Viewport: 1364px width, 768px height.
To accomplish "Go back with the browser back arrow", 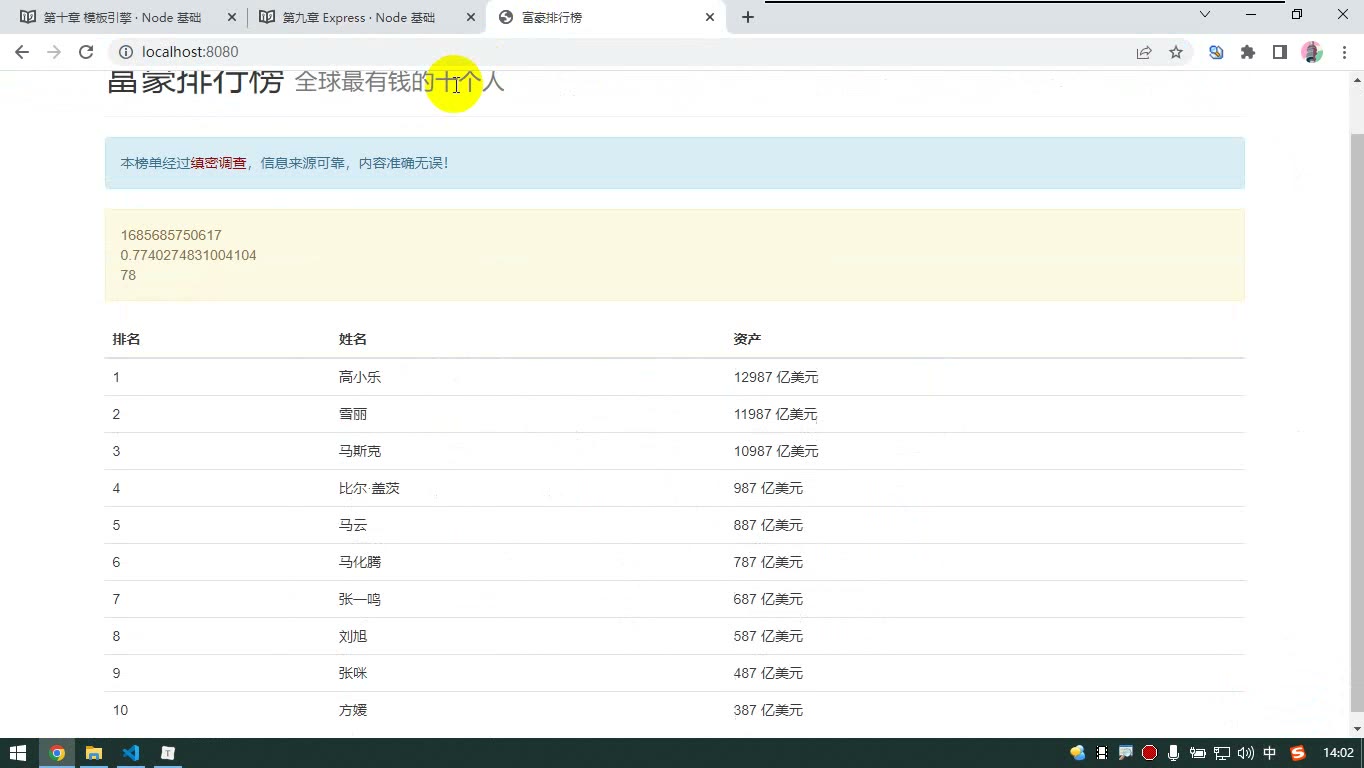I will [22, 52].
